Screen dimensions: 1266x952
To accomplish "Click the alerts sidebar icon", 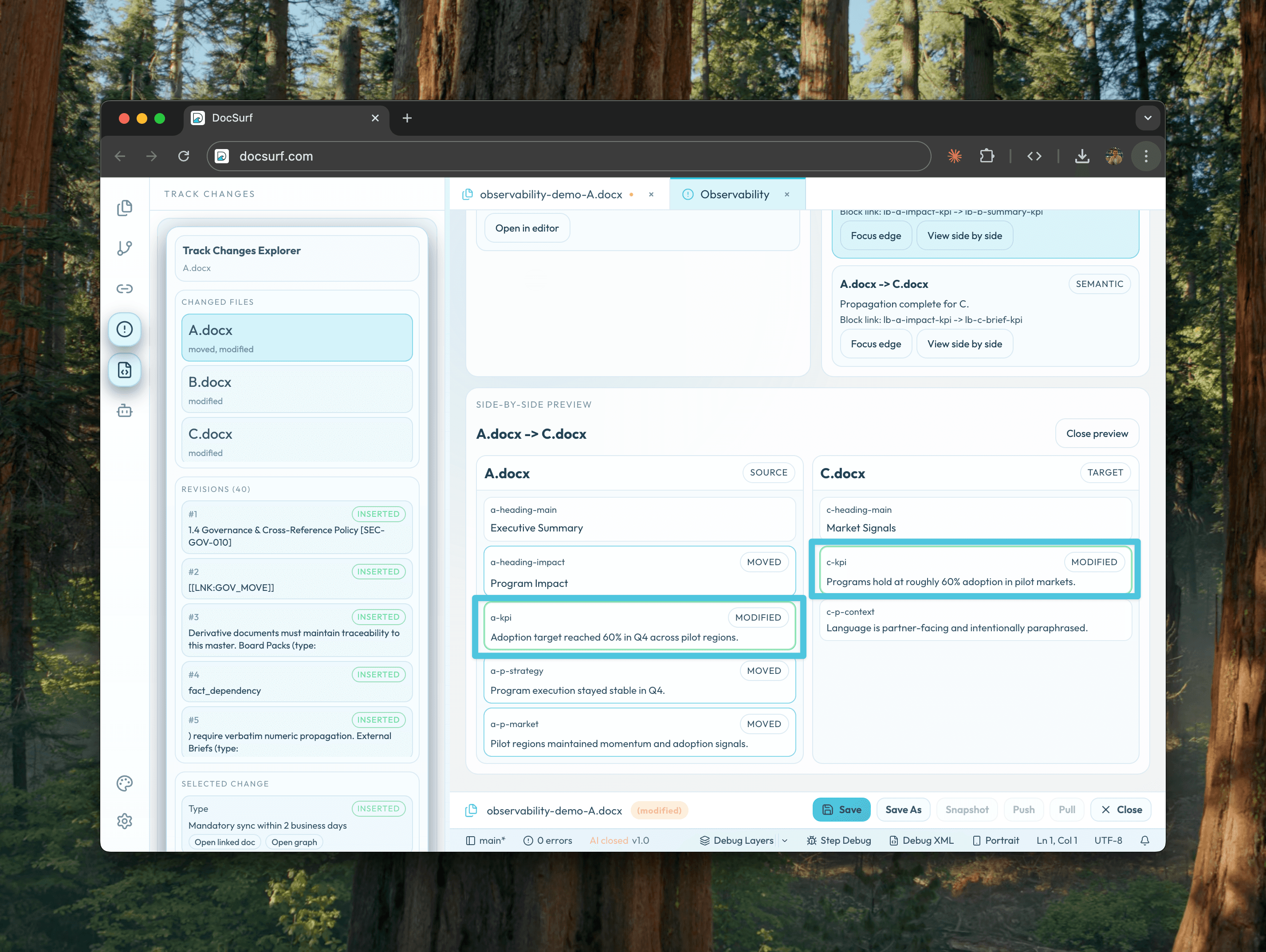I will pos(125,329).
